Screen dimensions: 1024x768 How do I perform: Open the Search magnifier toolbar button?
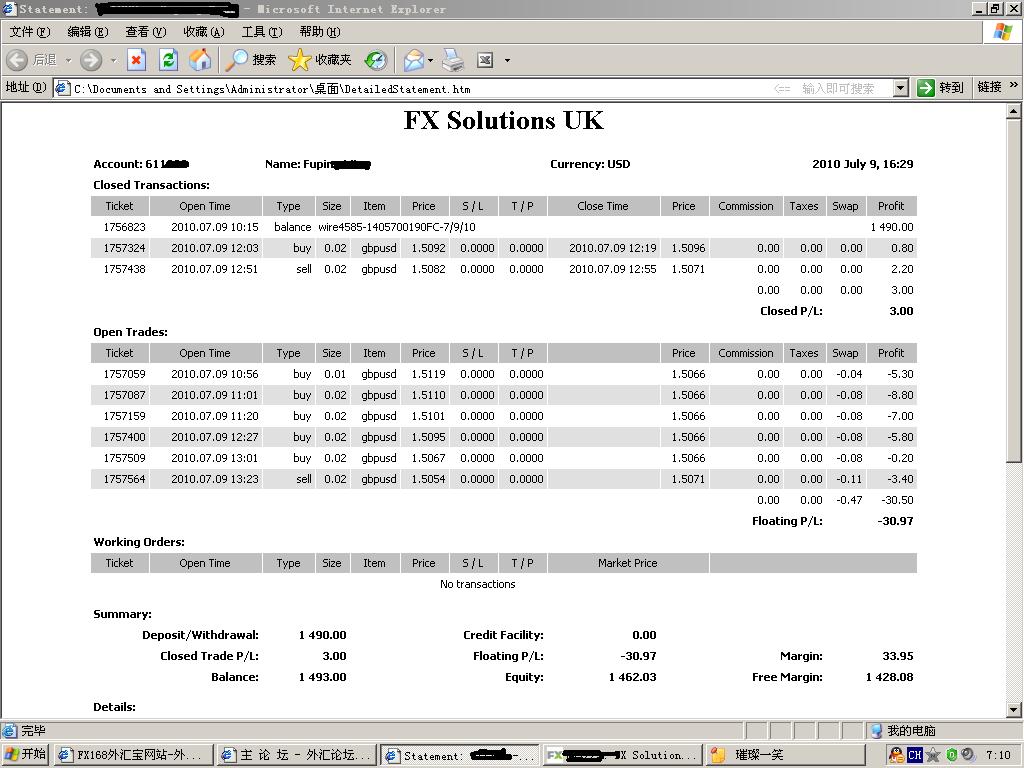tap(251, 60)
